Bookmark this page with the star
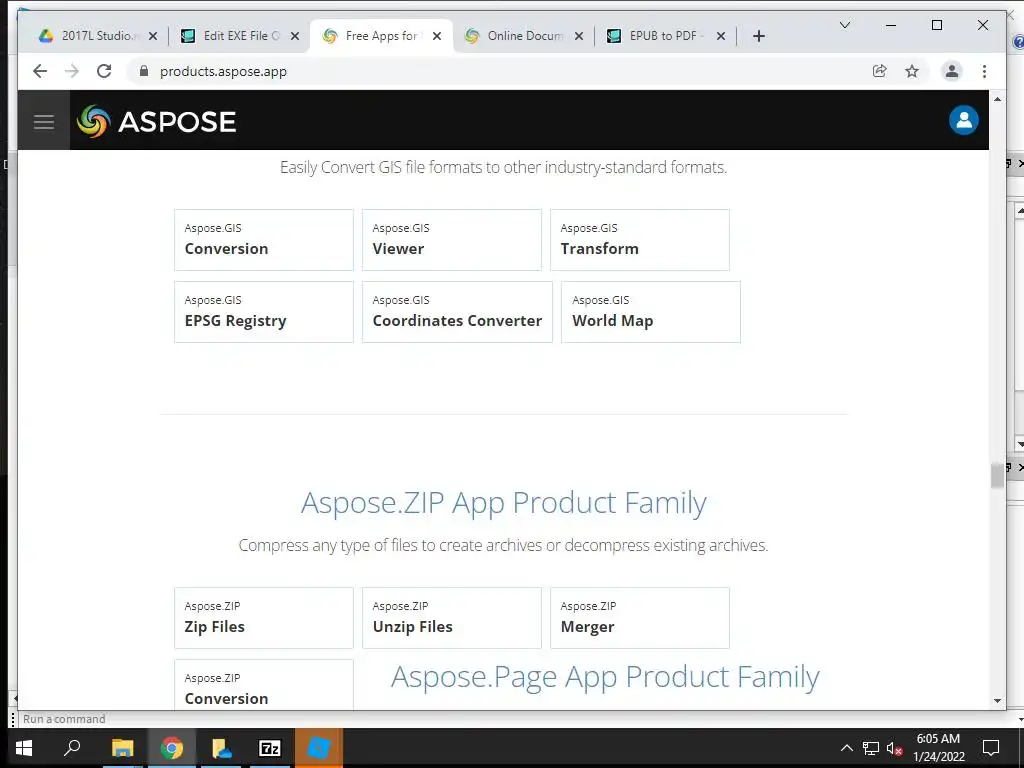Viewport: 1024px width, 768px height. coord(912,71)
